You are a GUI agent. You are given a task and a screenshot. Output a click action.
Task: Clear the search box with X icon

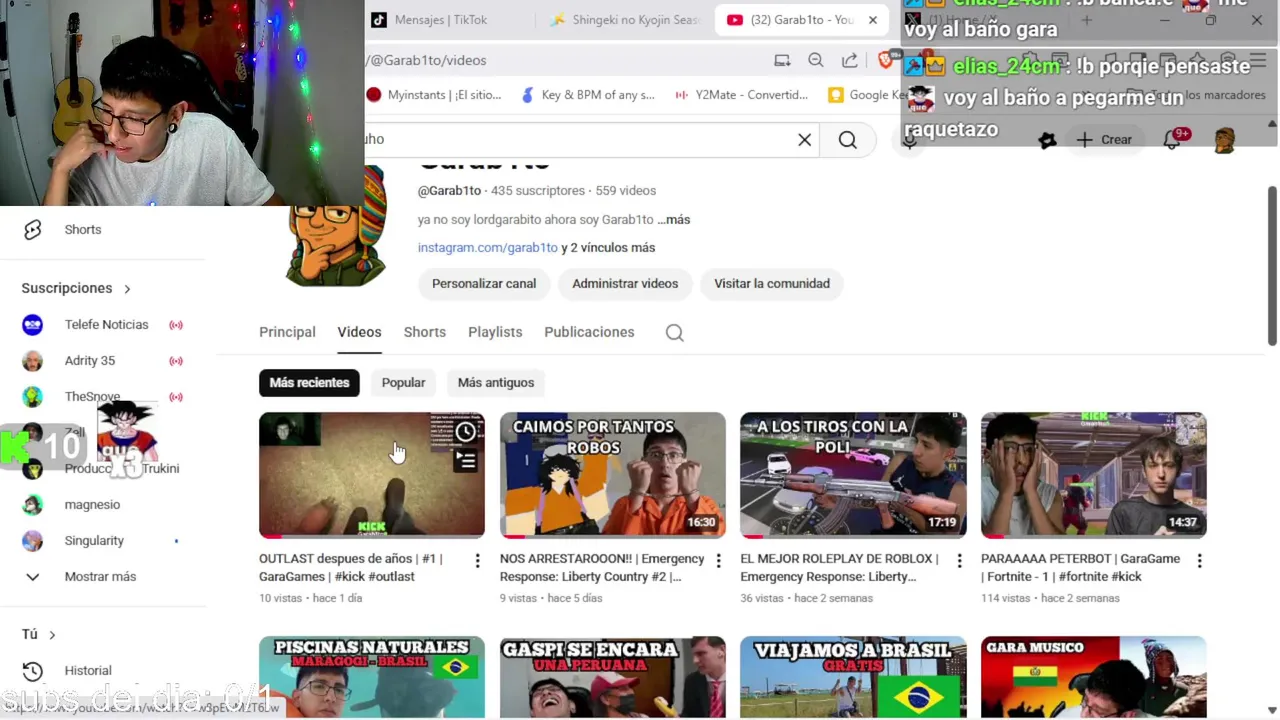[804, 140]
